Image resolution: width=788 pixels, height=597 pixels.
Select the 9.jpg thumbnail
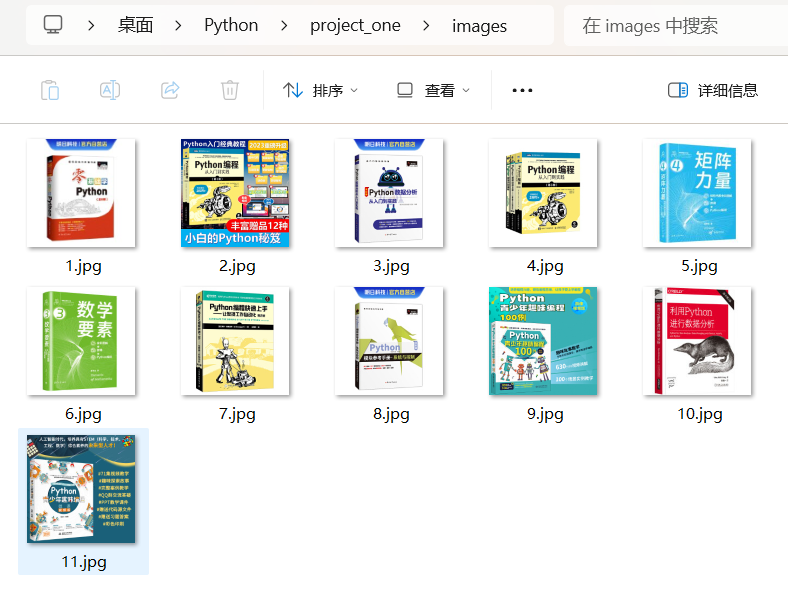click(x=543, y=341)
